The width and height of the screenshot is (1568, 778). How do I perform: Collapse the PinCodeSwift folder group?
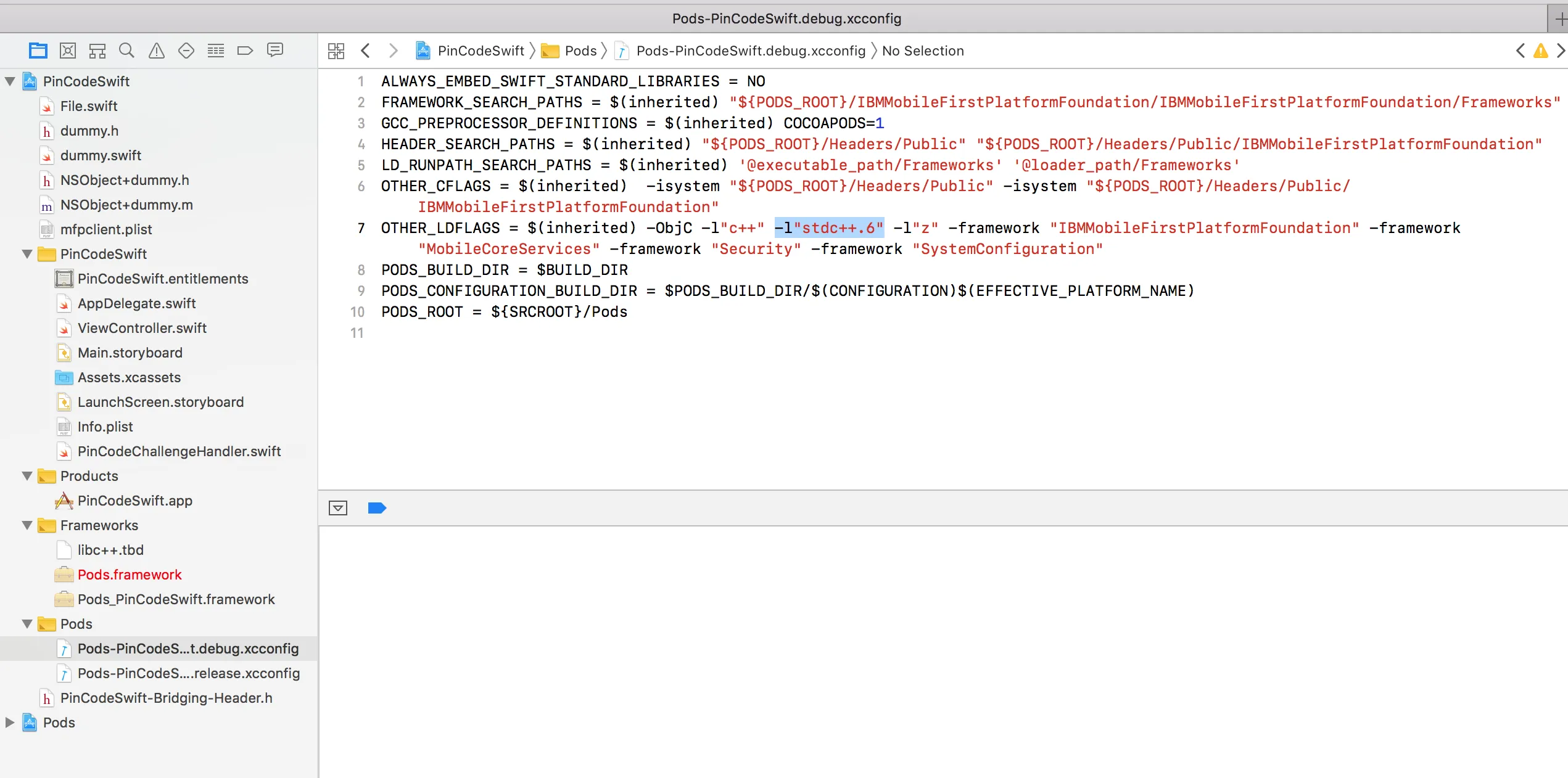(27, 253)
